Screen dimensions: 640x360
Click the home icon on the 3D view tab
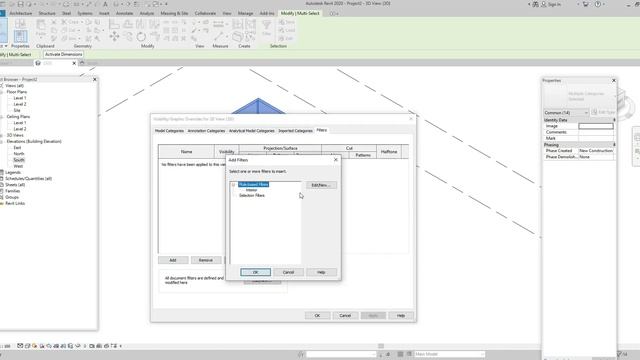click(38, 63)
